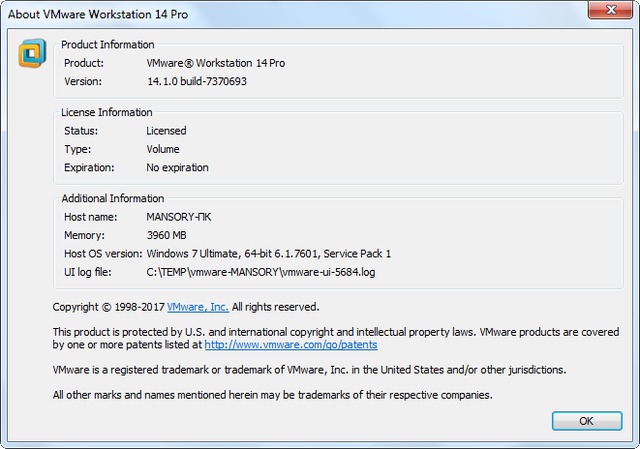Viewport: 640px width, 449px height.
Task: Click the VMware Workstation logo icon
Action: pos(33,52)
